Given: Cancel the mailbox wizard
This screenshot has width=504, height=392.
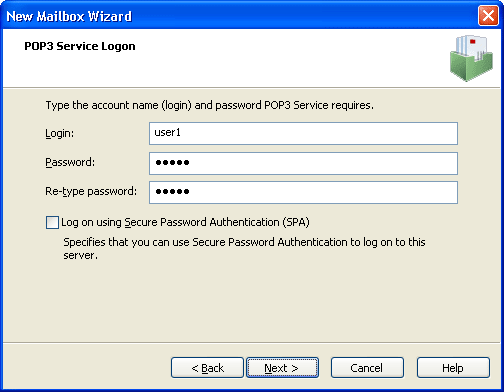Looking at the screenshot, I should (367, 368).
